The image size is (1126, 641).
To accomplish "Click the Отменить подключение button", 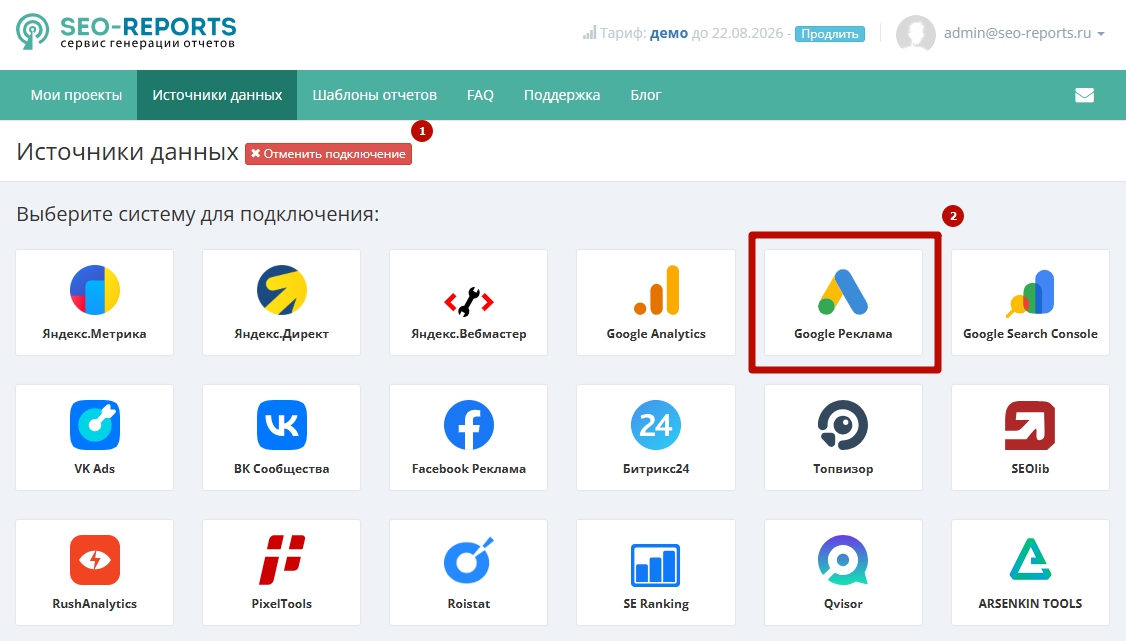I will click(328, 154).
